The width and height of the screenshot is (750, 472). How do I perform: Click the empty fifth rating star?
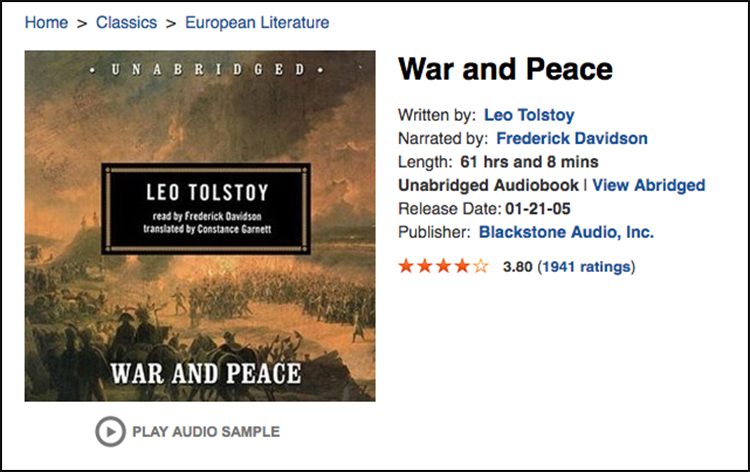click(x=481, y=266)
